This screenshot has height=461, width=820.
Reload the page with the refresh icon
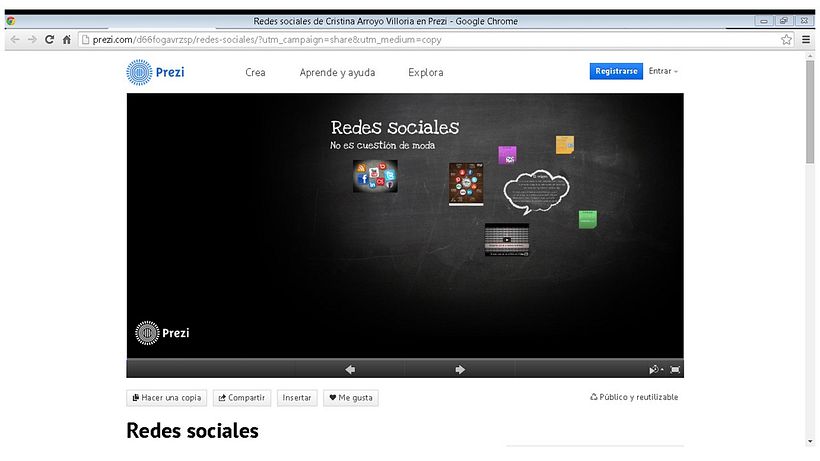[49, 40]
